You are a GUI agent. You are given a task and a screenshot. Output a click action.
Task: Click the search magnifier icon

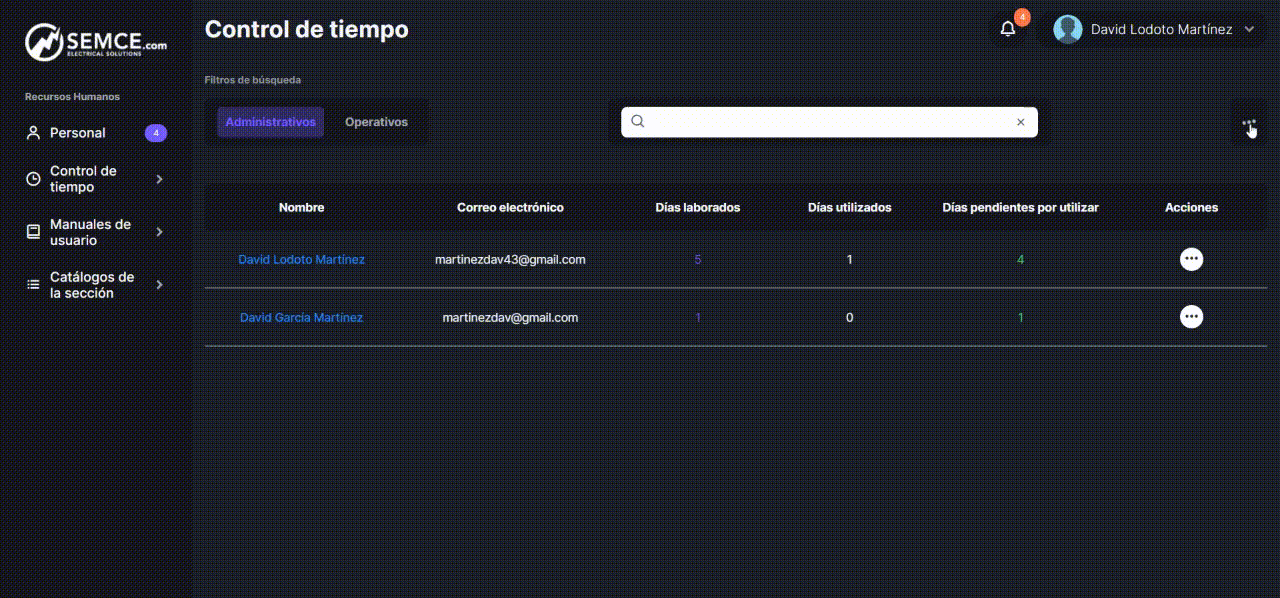(638, 122)
